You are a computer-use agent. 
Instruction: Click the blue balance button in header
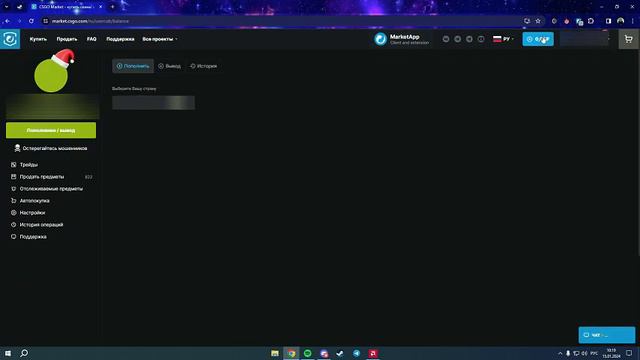coord(538,39)
